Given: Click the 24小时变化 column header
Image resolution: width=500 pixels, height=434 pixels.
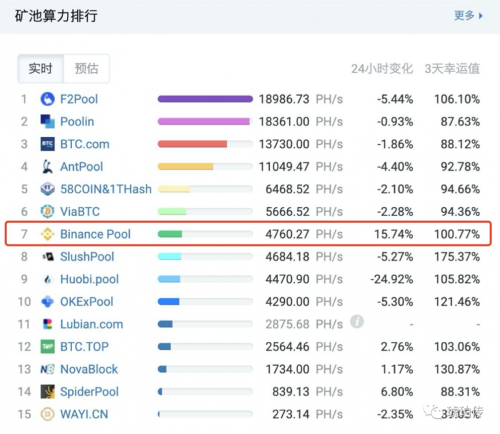Looking at the screenshot, I should 382,69.
